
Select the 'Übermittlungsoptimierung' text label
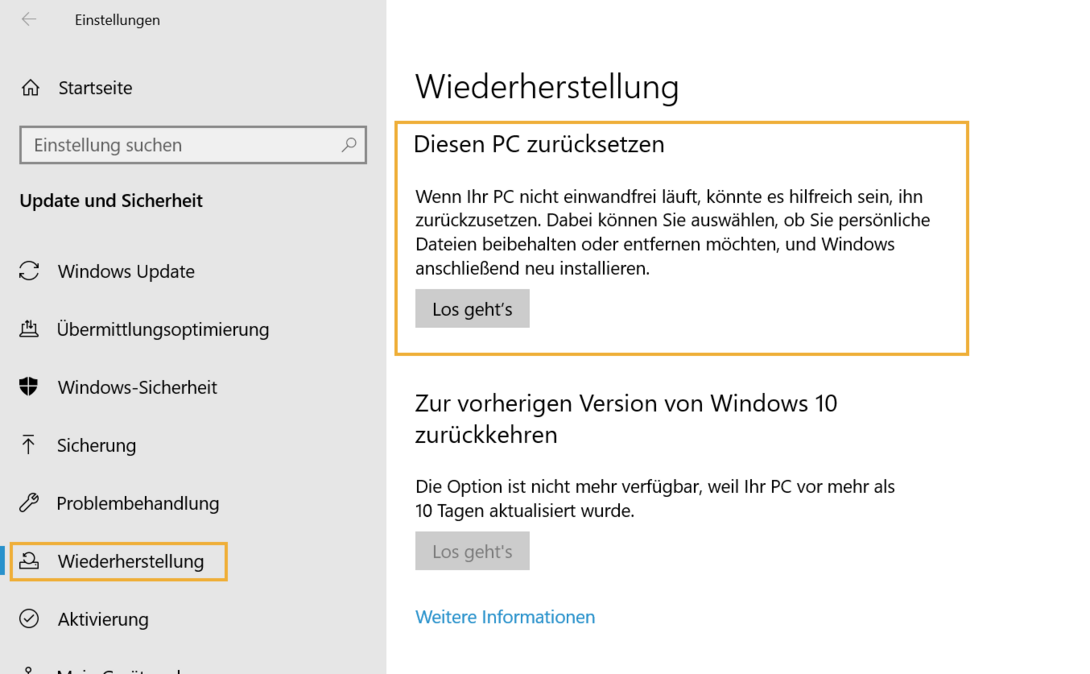[x=163, y=329]
